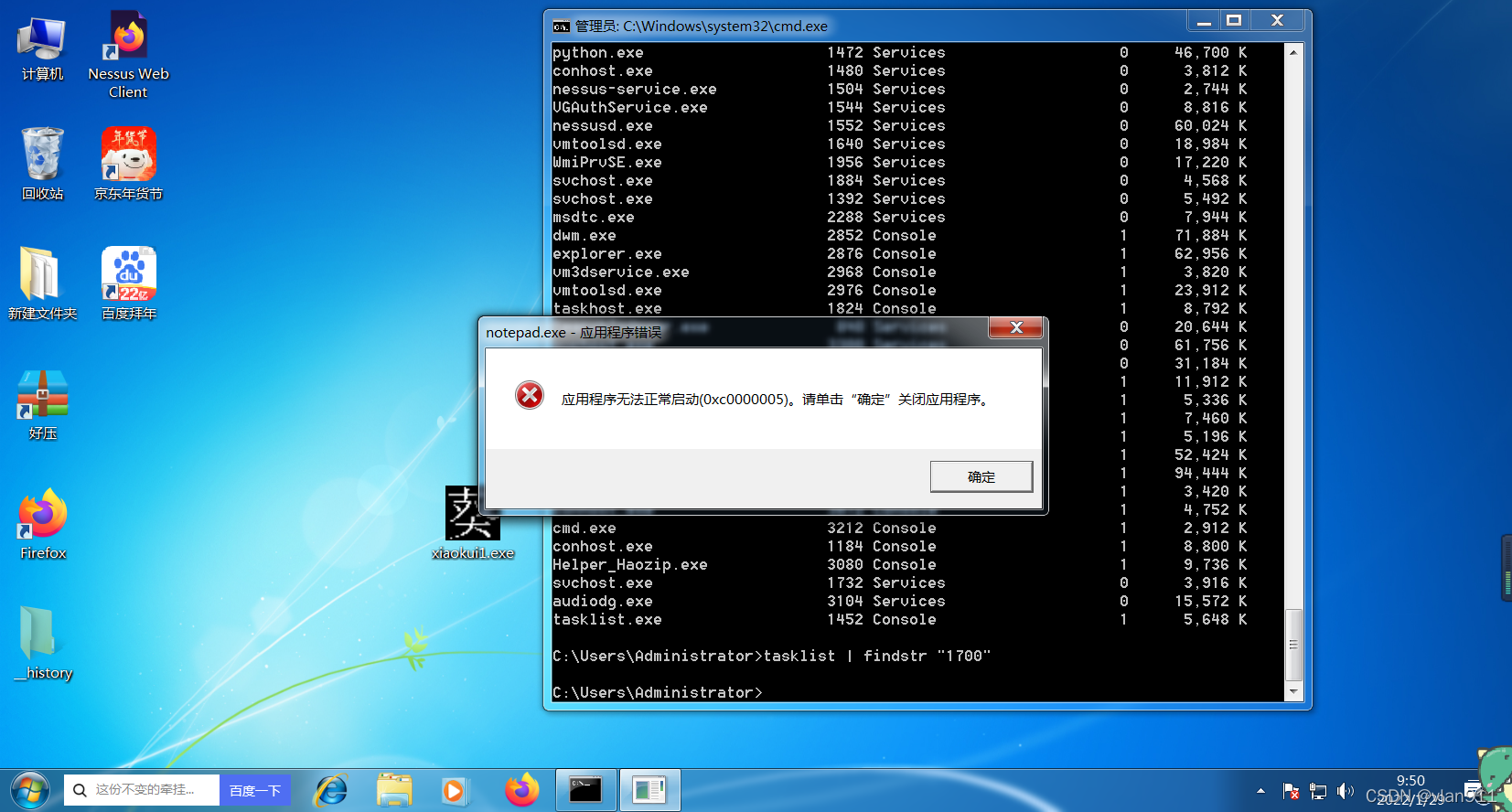Switch to cmd window via taskbar
1512x812 pixels.
pos(585,790)
